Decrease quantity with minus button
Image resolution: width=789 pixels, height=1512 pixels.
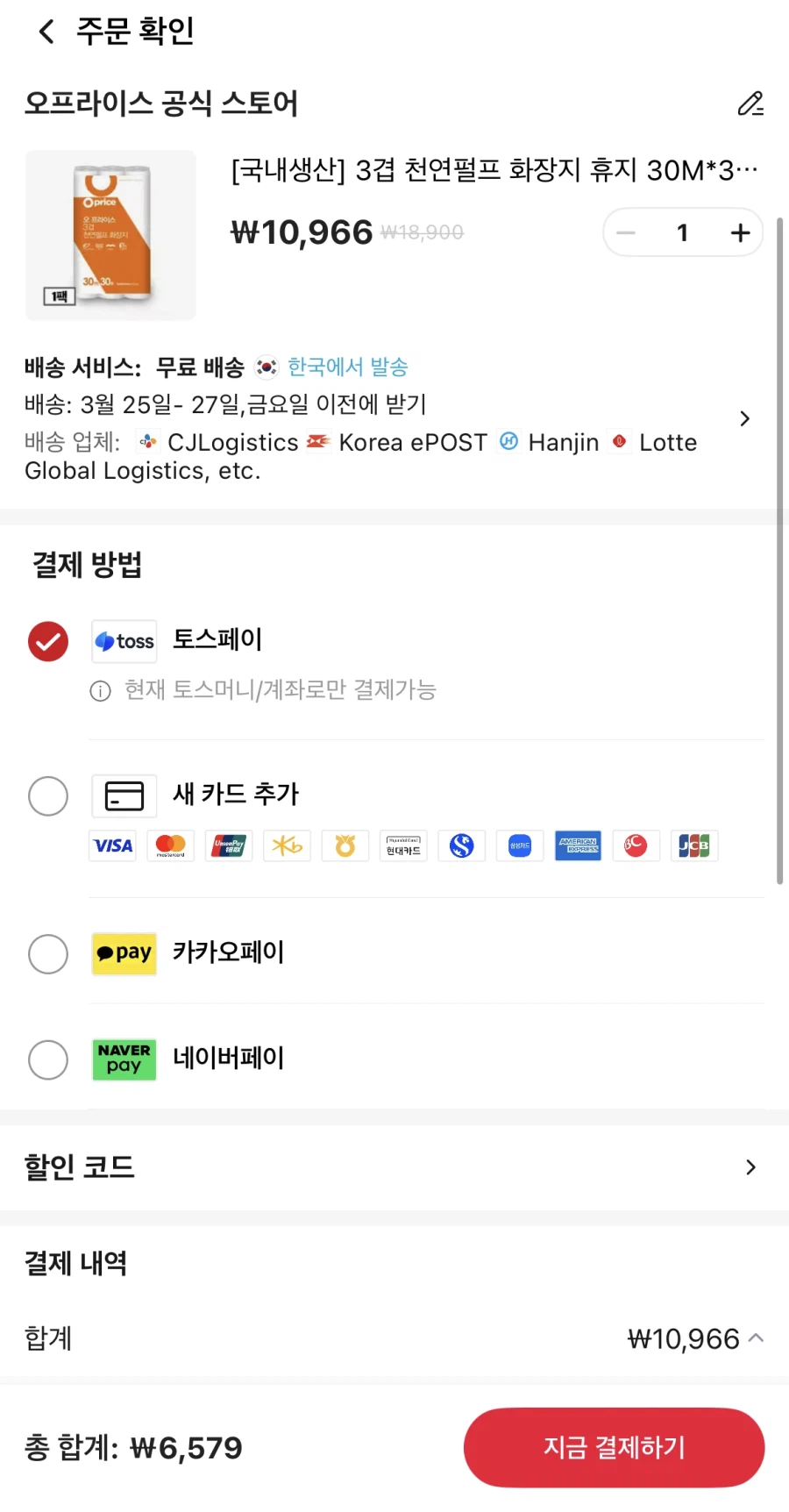pyautogui.click(x=626, y=232)
